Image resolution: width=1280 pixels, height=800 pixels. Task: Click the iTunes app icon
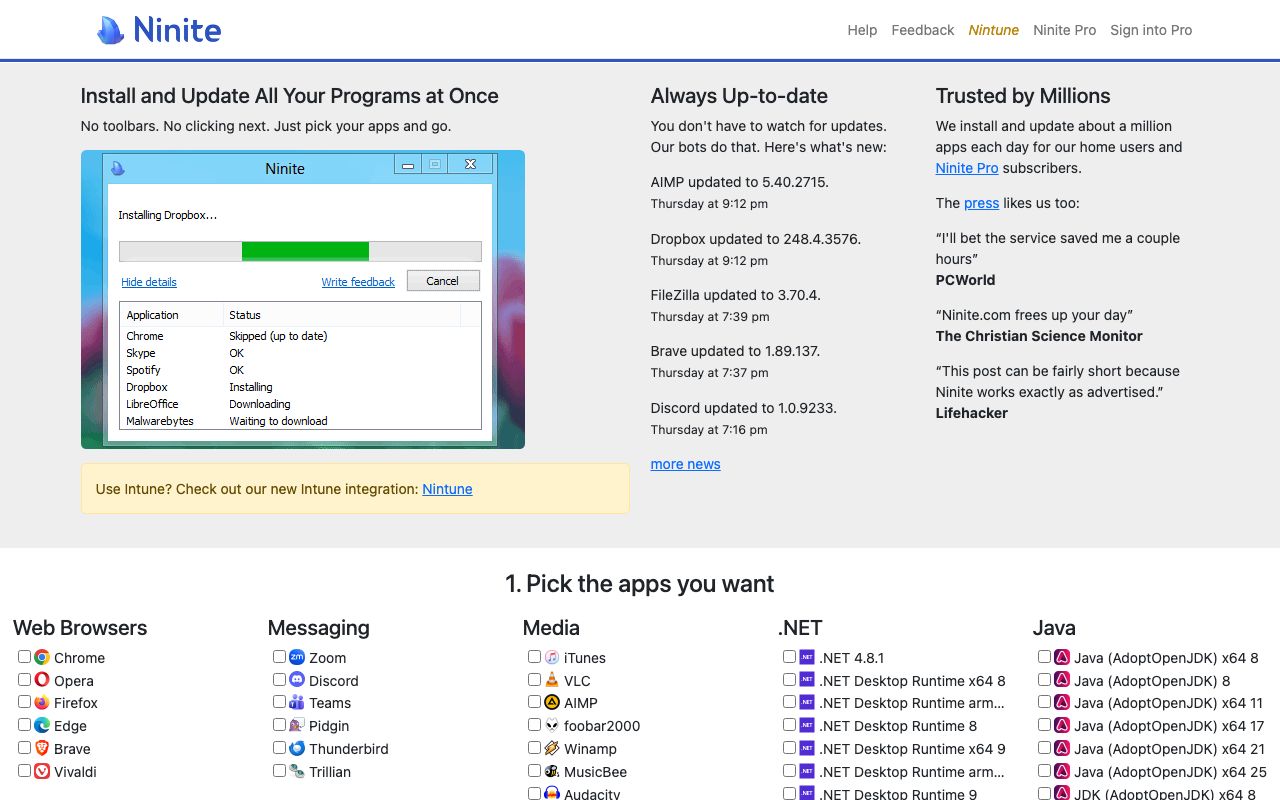pos(552,657)
